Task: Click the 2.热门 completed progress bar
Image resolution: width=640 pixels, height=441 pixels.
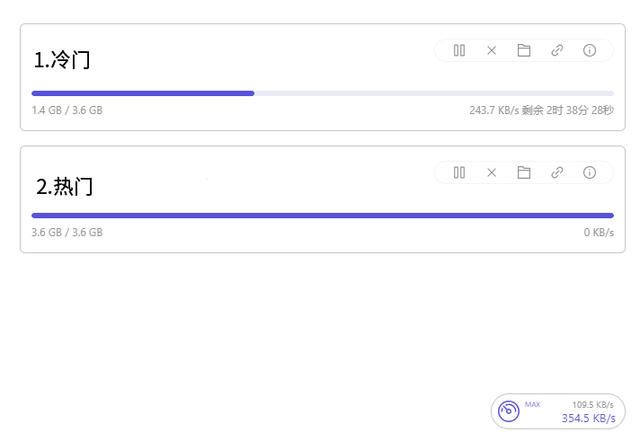Action: (x=322, y=215)
